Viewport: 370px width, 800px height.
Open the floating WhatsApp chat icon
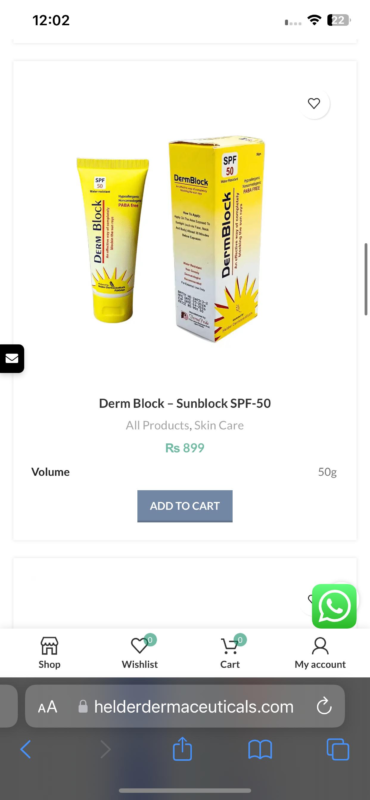[x=334, y=606]
